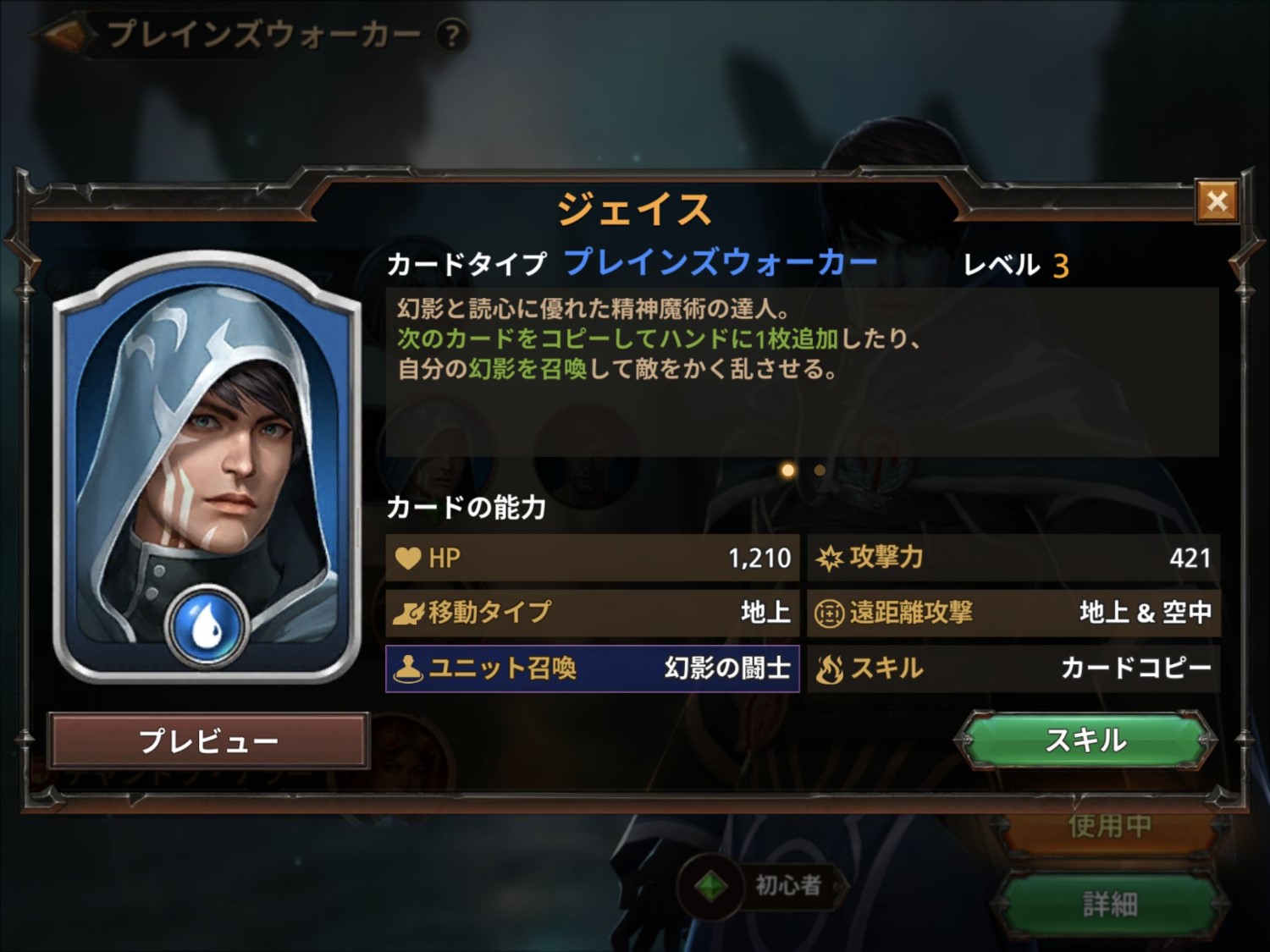Select the スキル カードコピー ability row
The height and width of the screenshot is (952, 1270).
pyautogui.click(x=1013, y=669)
